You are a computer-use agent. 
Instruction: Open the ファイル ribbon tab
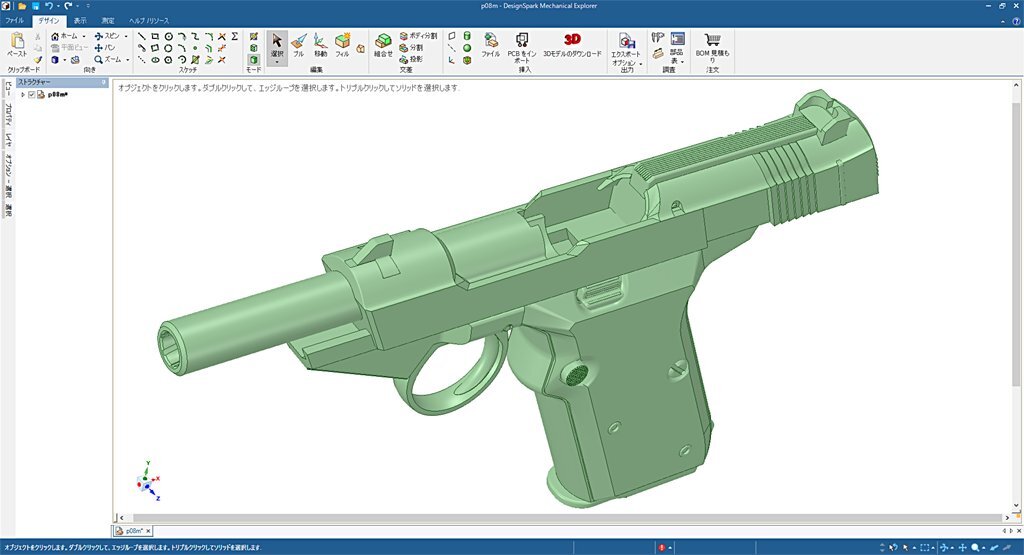click(14, 20)
